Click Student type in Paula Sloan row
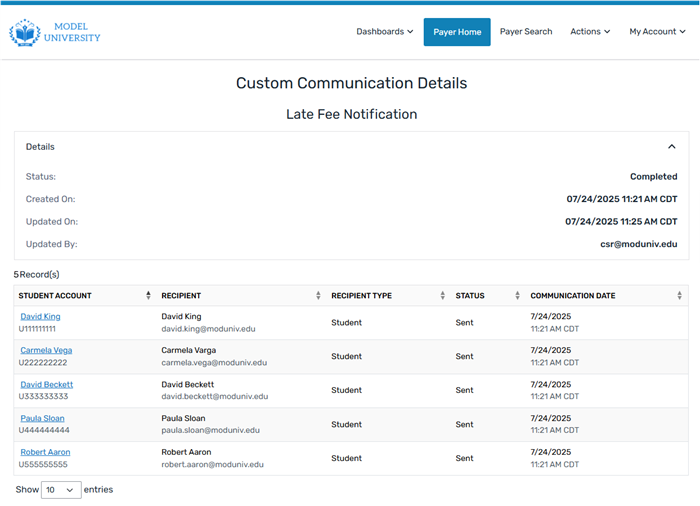Screen dimensions: 700x506 point(346,424)
